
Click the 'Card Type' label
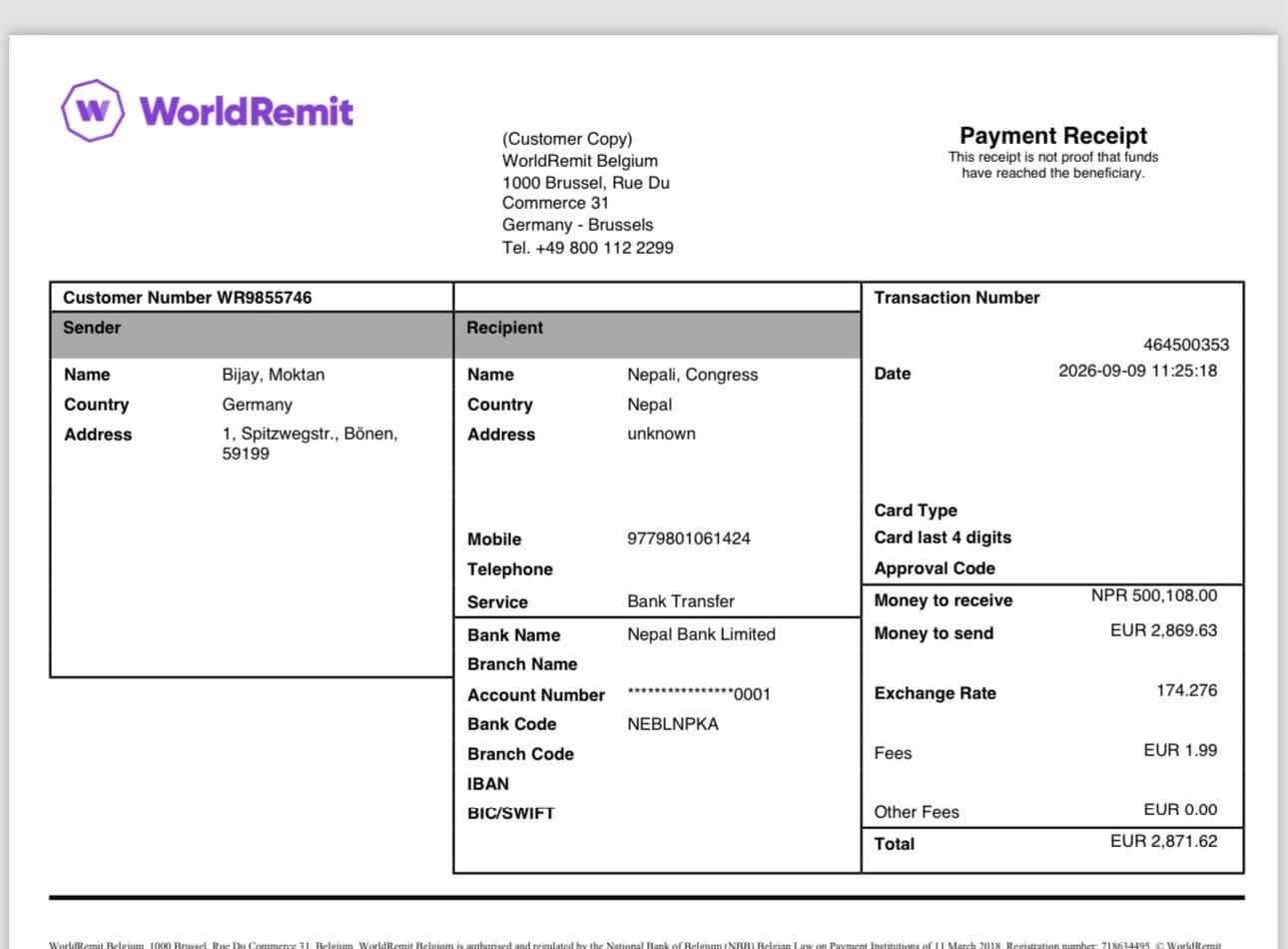916,510
